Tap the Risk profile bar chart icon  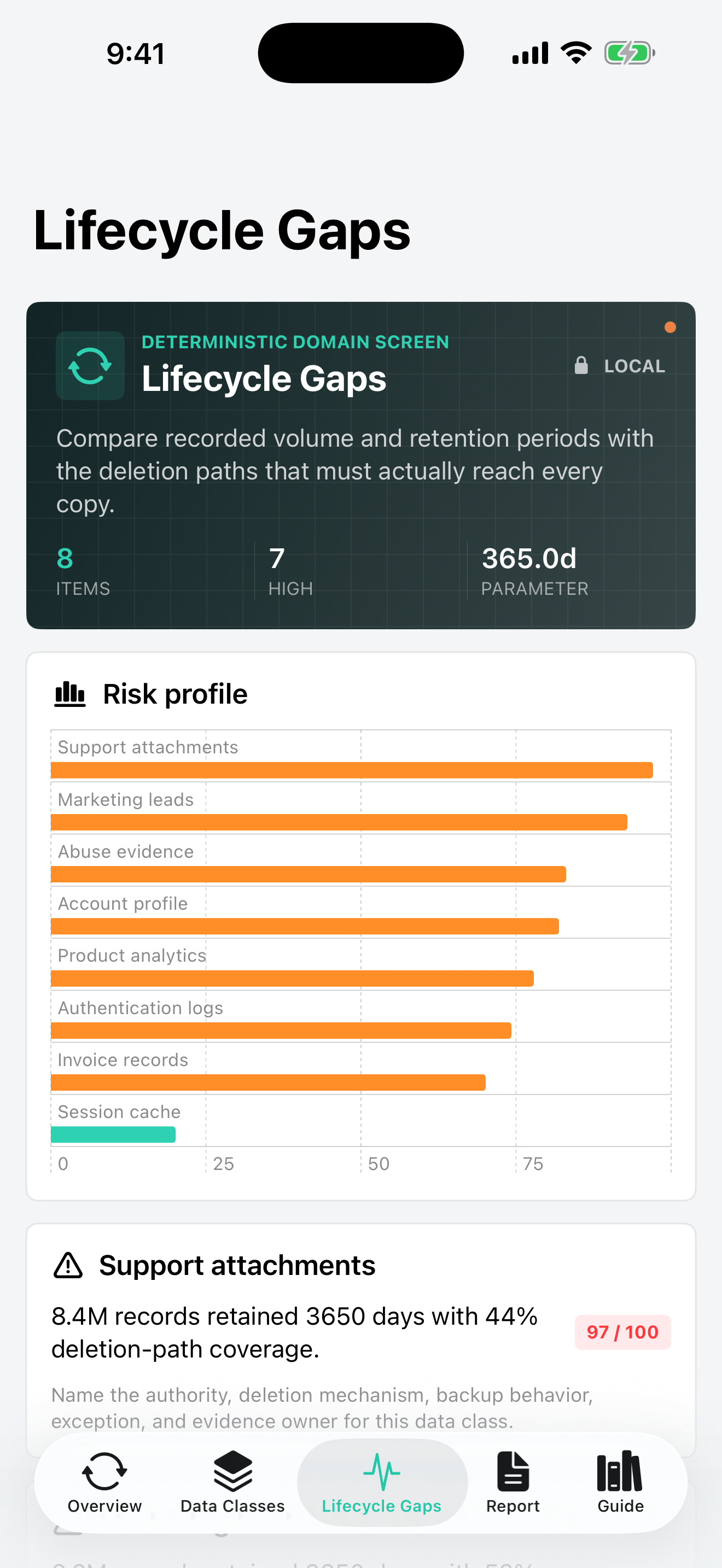[x=70, y=694]
